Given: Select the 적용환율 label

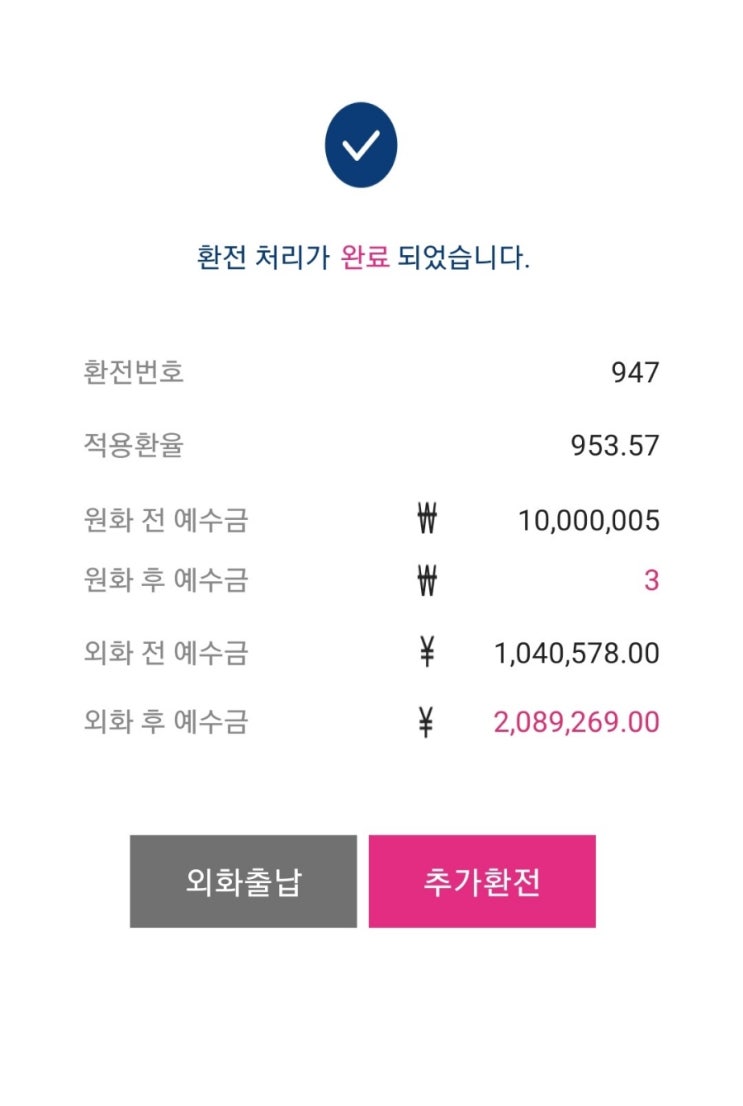Looking at the screenshot, I should point(134,446).
